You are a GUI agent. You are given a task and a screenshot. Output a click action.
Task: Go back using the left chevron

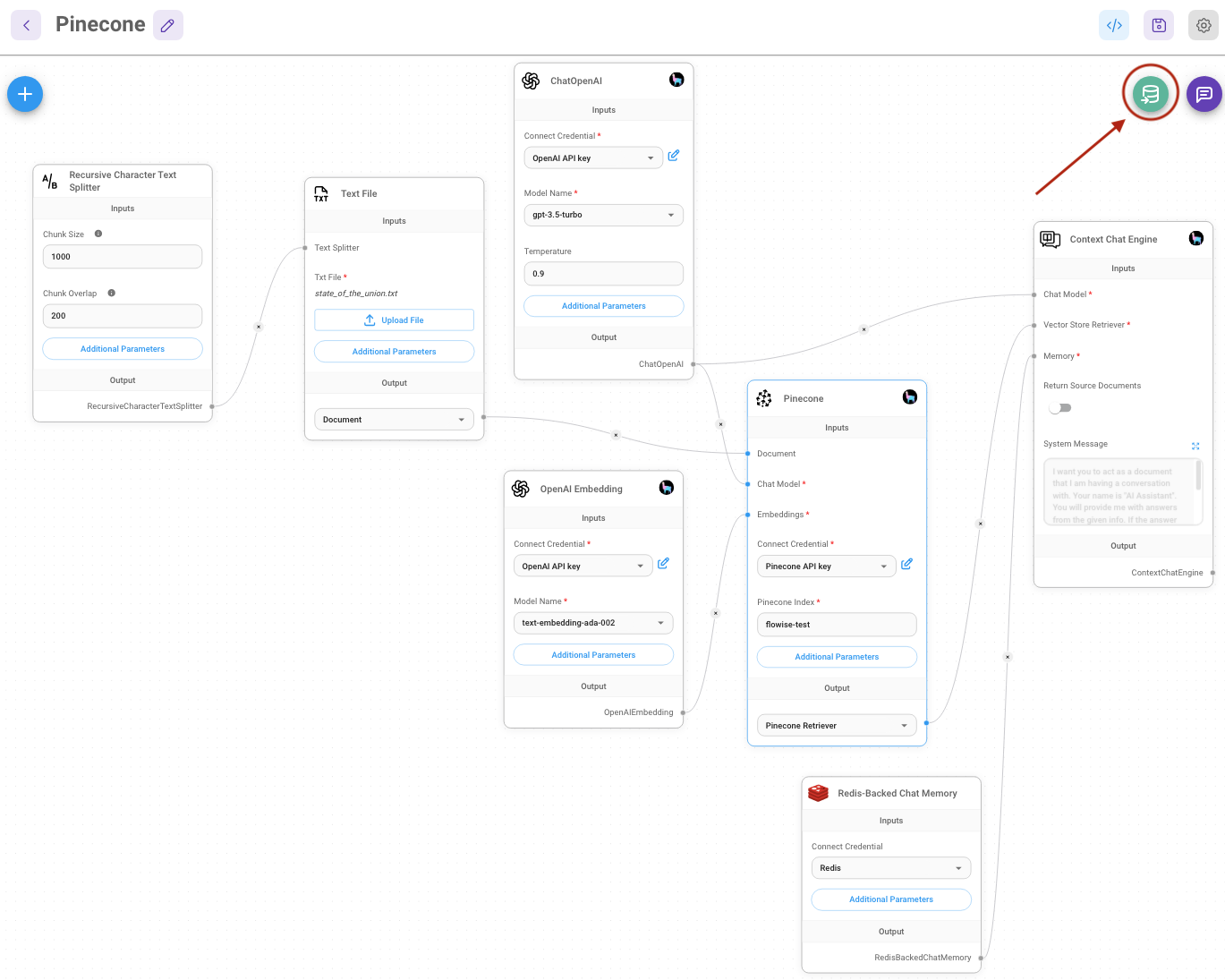click(x=26, y=25)
